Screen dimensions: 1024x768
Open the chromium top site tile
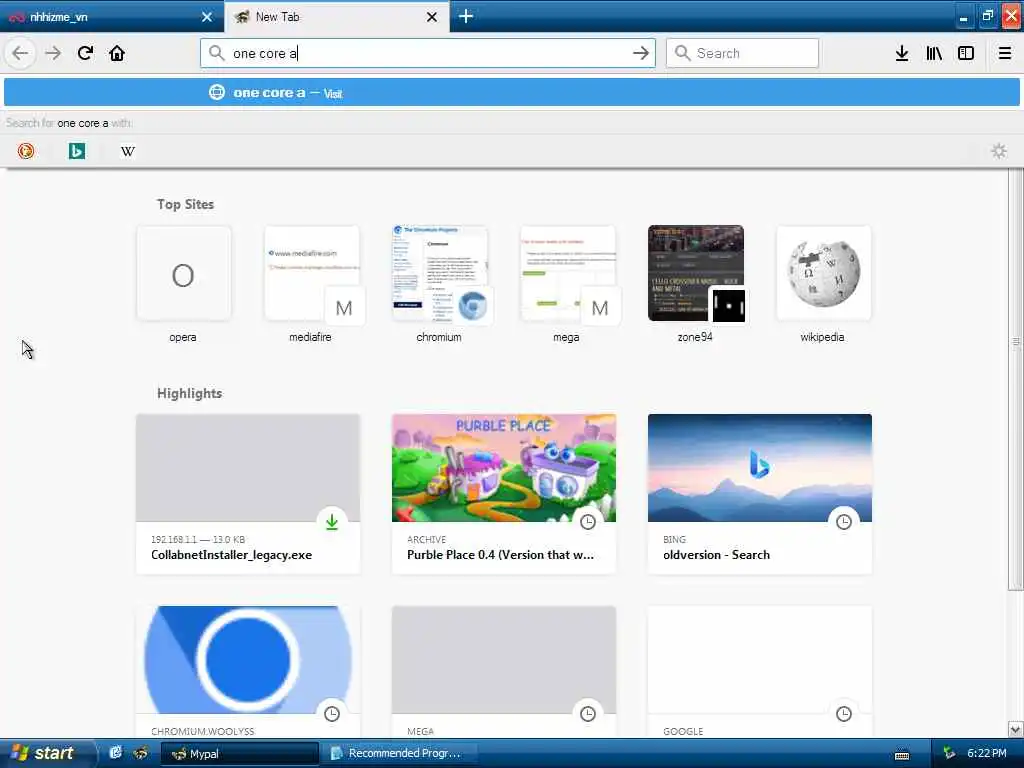point(439,285)
